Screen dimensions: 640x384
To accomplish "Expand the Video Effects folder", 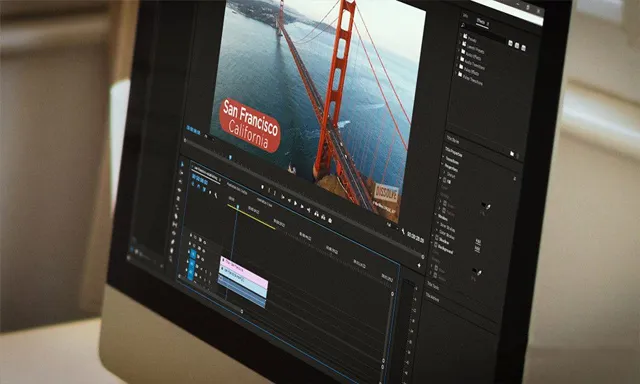I will coord(457,65).
